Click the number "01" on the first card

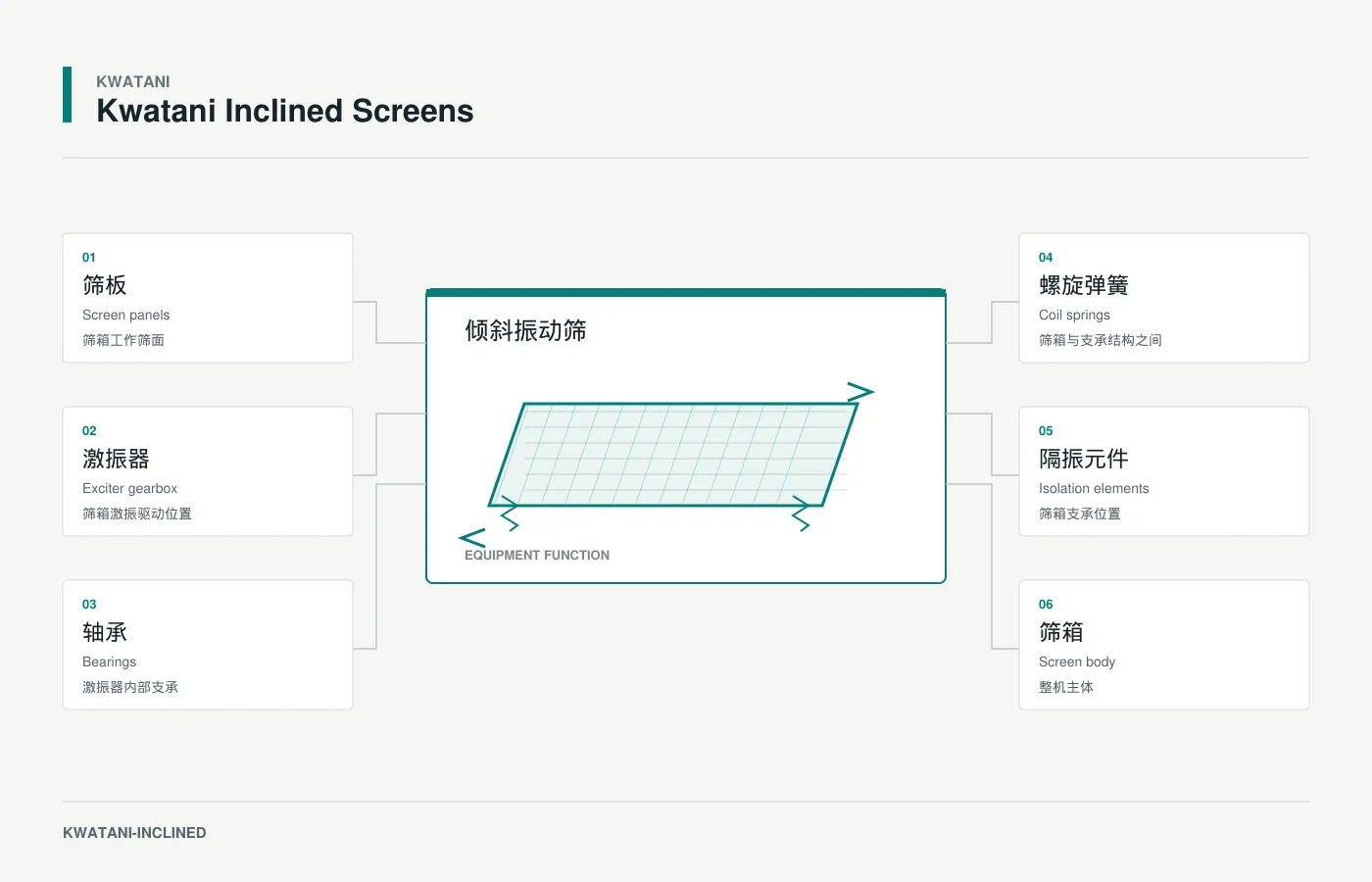pos(89,258)
